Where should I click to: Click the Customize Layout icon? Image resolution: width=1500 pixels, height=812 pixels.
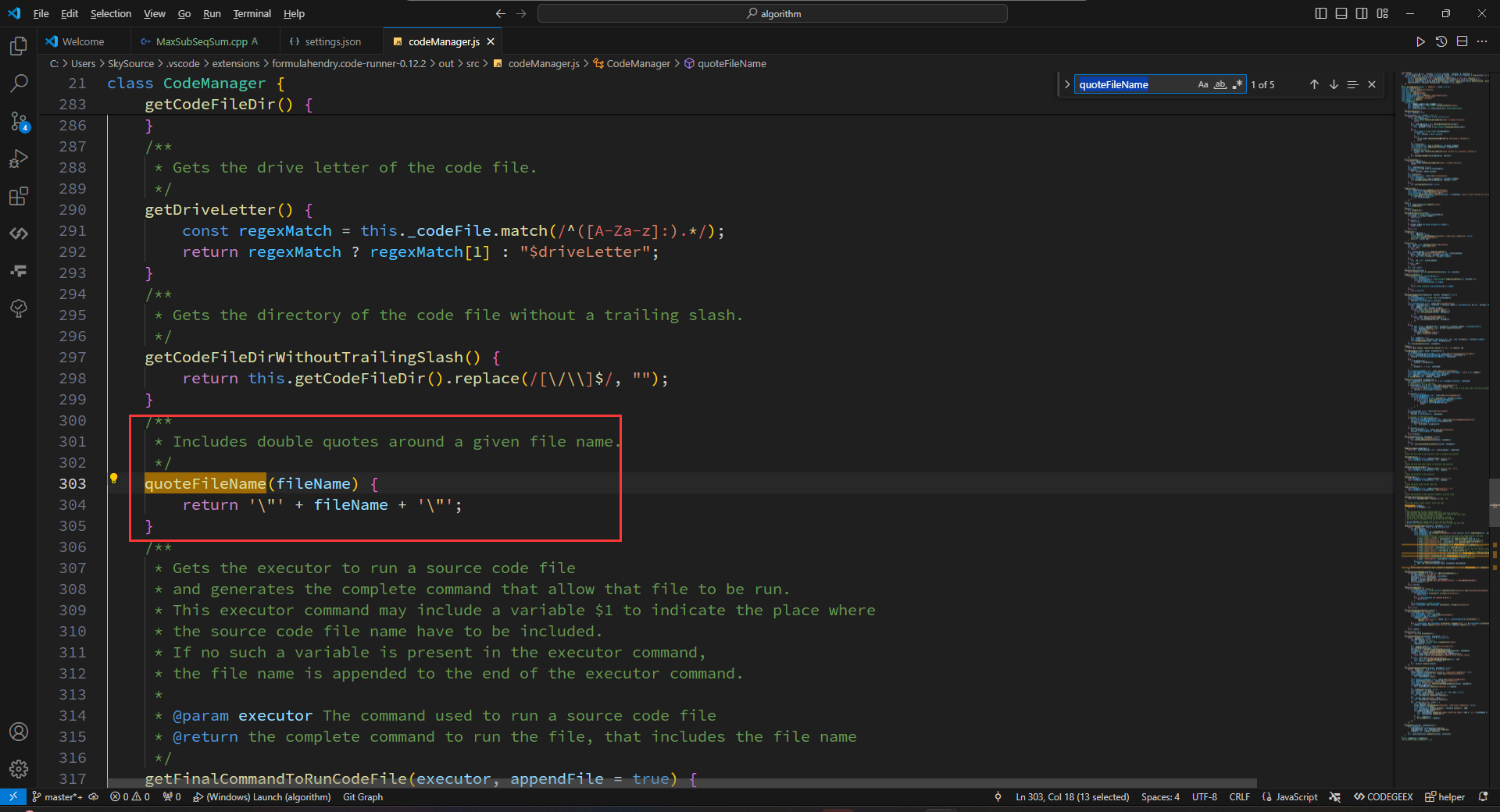pyautogui.click(x=1383, y=13)
